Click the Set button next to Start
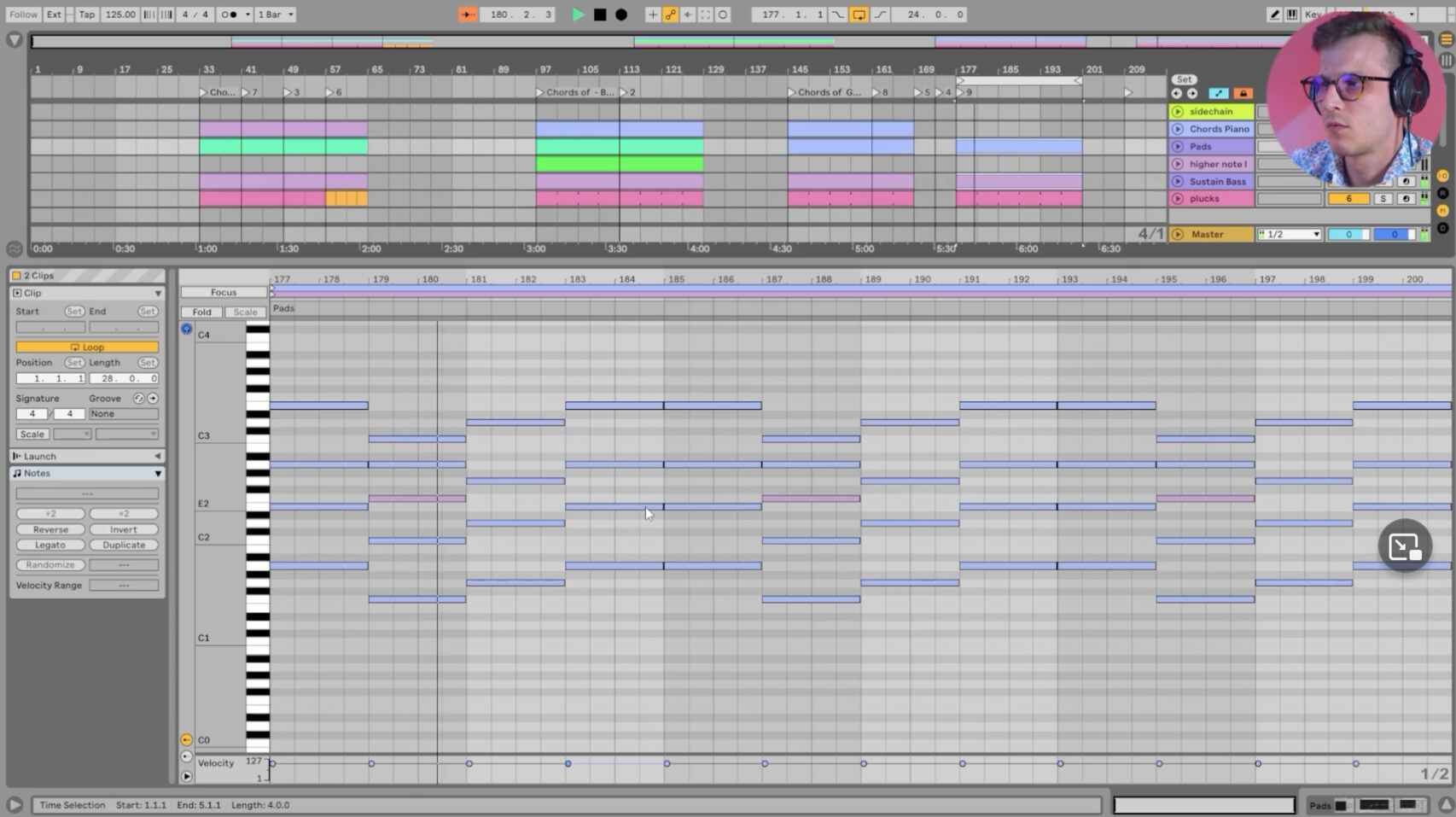 coord(74,312)
